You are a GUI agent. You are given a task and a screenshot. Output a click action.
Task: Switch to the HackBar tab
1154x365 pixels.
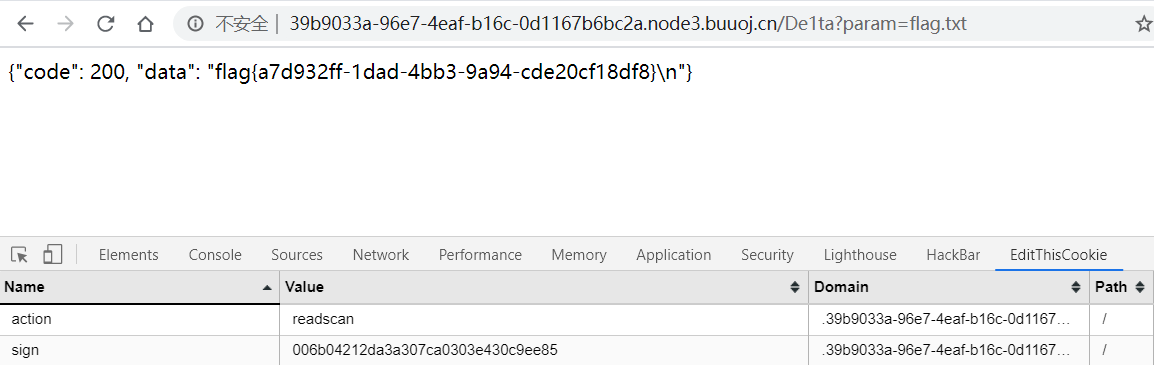tap(953, 255)
